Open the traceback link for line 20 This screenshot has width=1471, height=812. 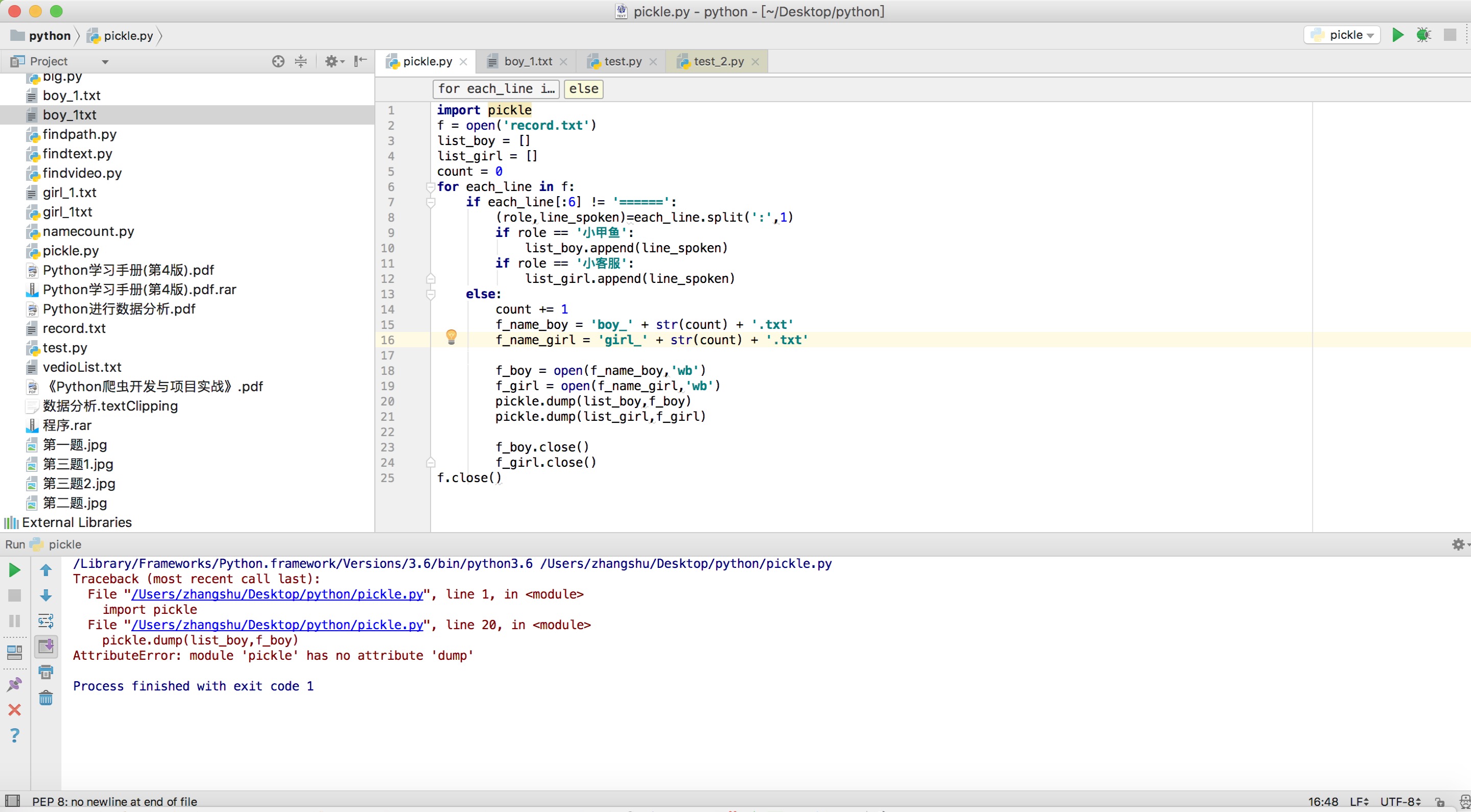277,625
